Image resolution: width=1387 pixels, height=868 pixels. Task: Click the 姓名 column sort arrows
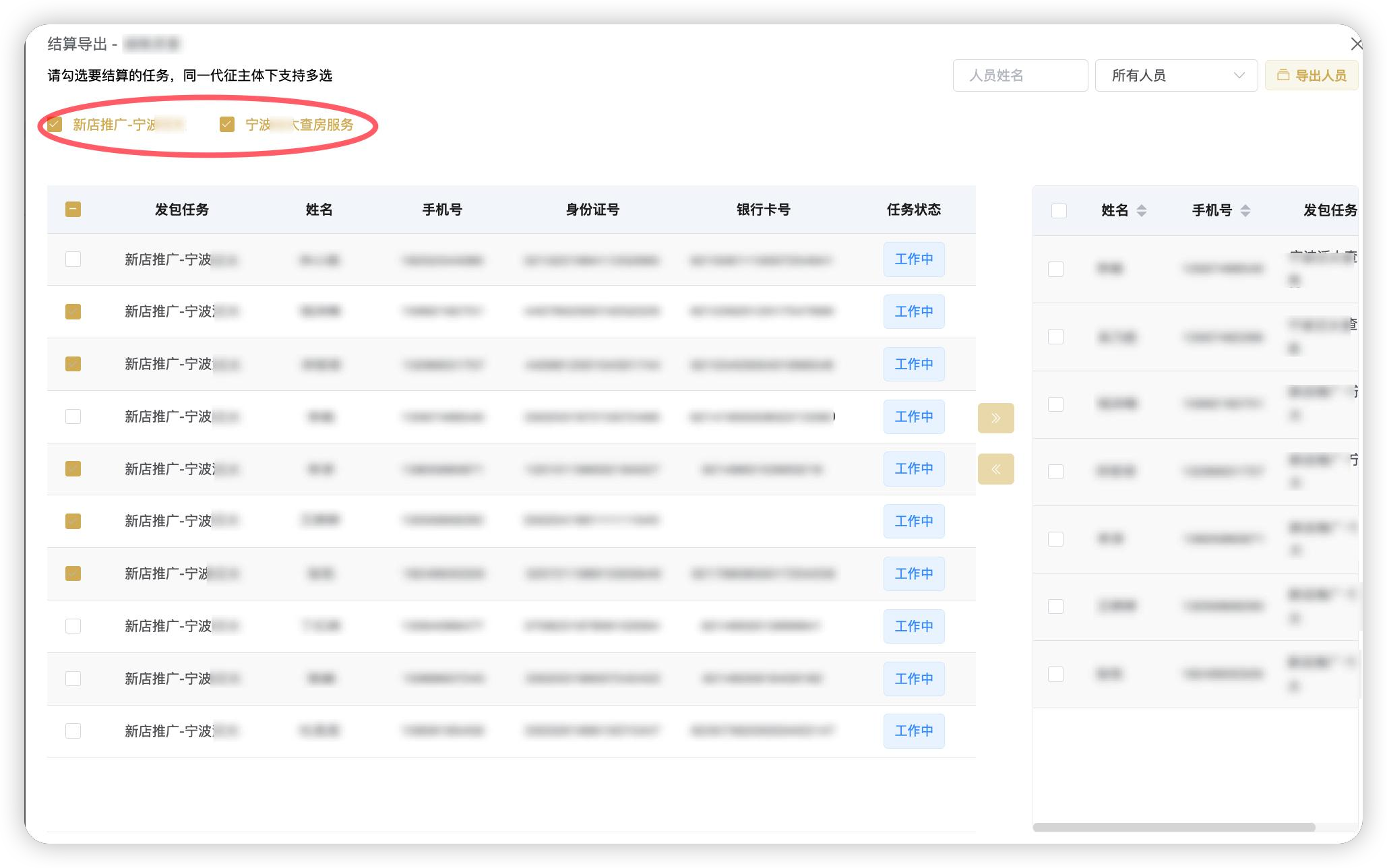tap(1141, 210)
